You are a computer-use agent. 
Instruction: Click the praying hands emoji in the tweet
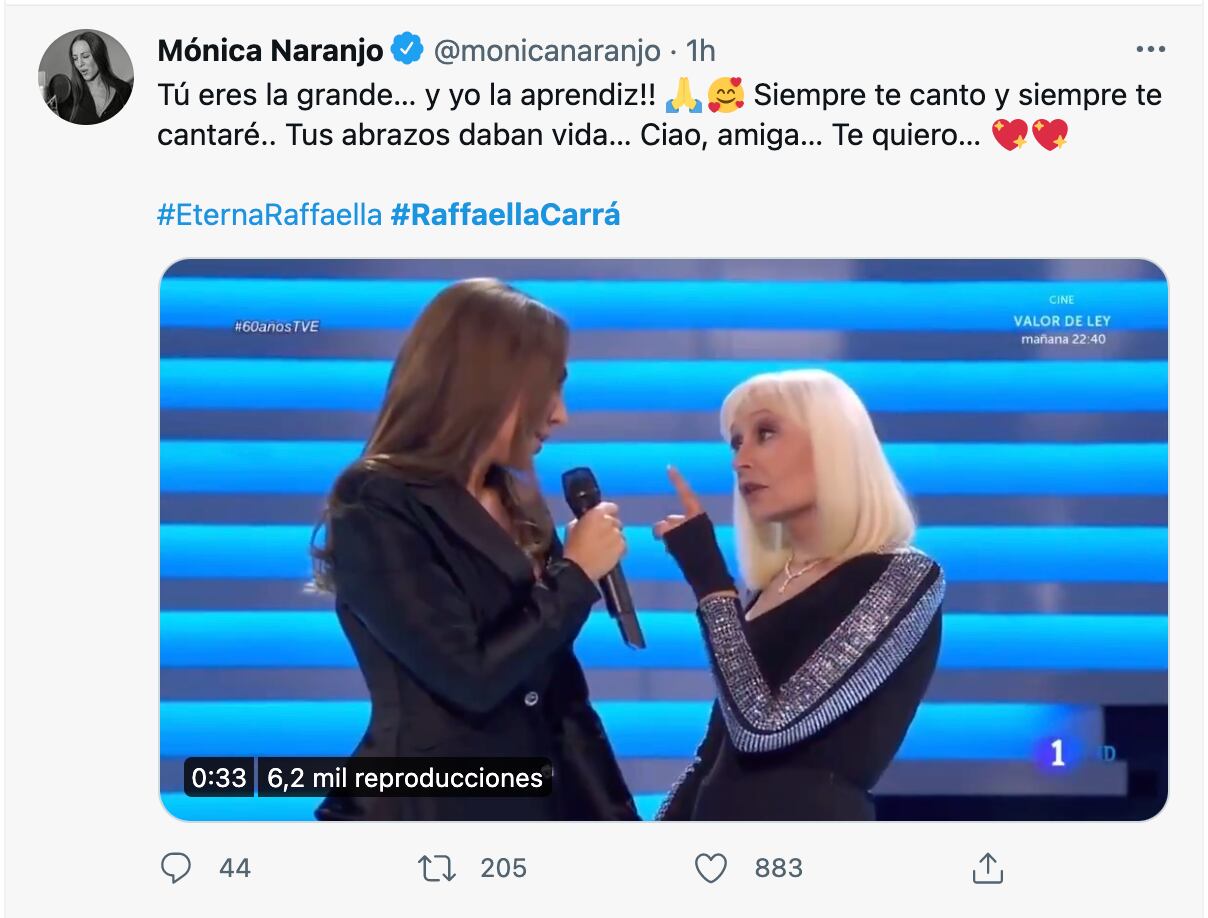pos(683,96)
